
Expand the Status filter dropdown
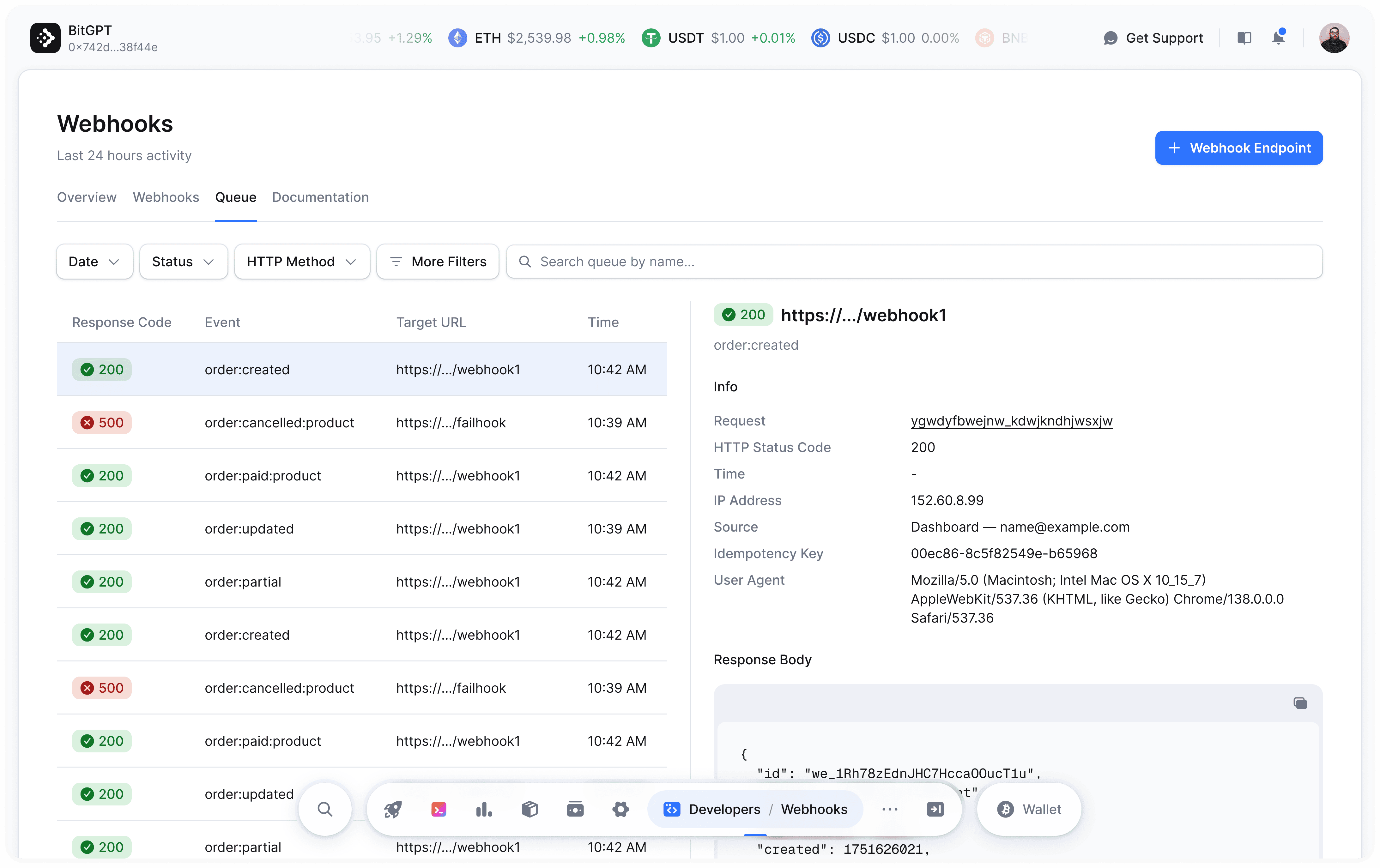click(x=183, y=261)
